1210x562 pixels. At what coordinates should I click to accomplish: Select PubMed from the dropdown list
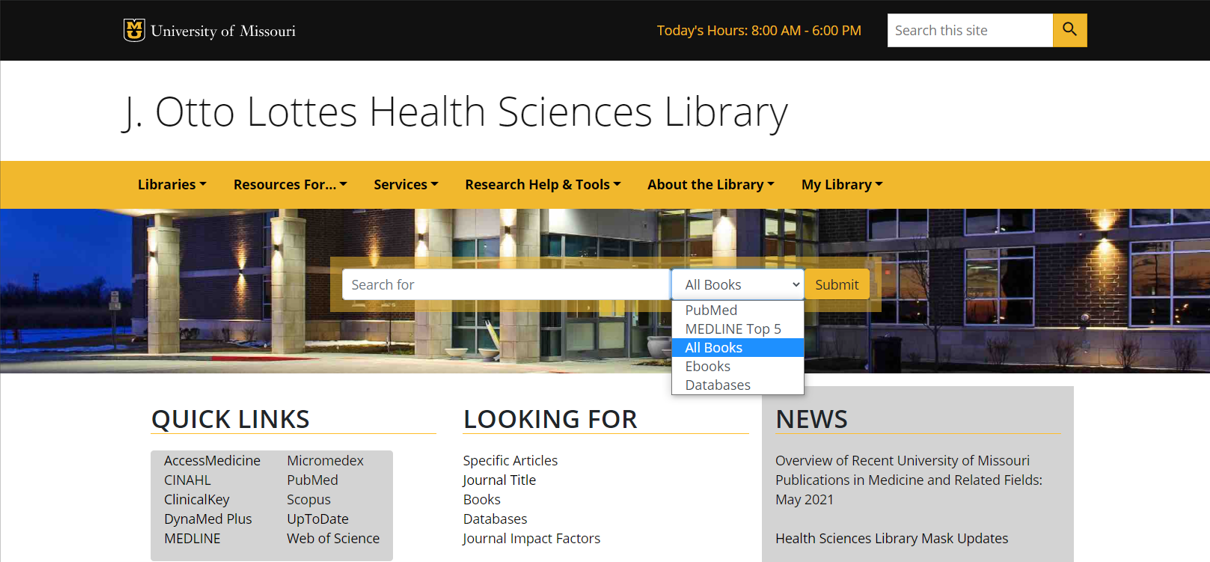711,310
